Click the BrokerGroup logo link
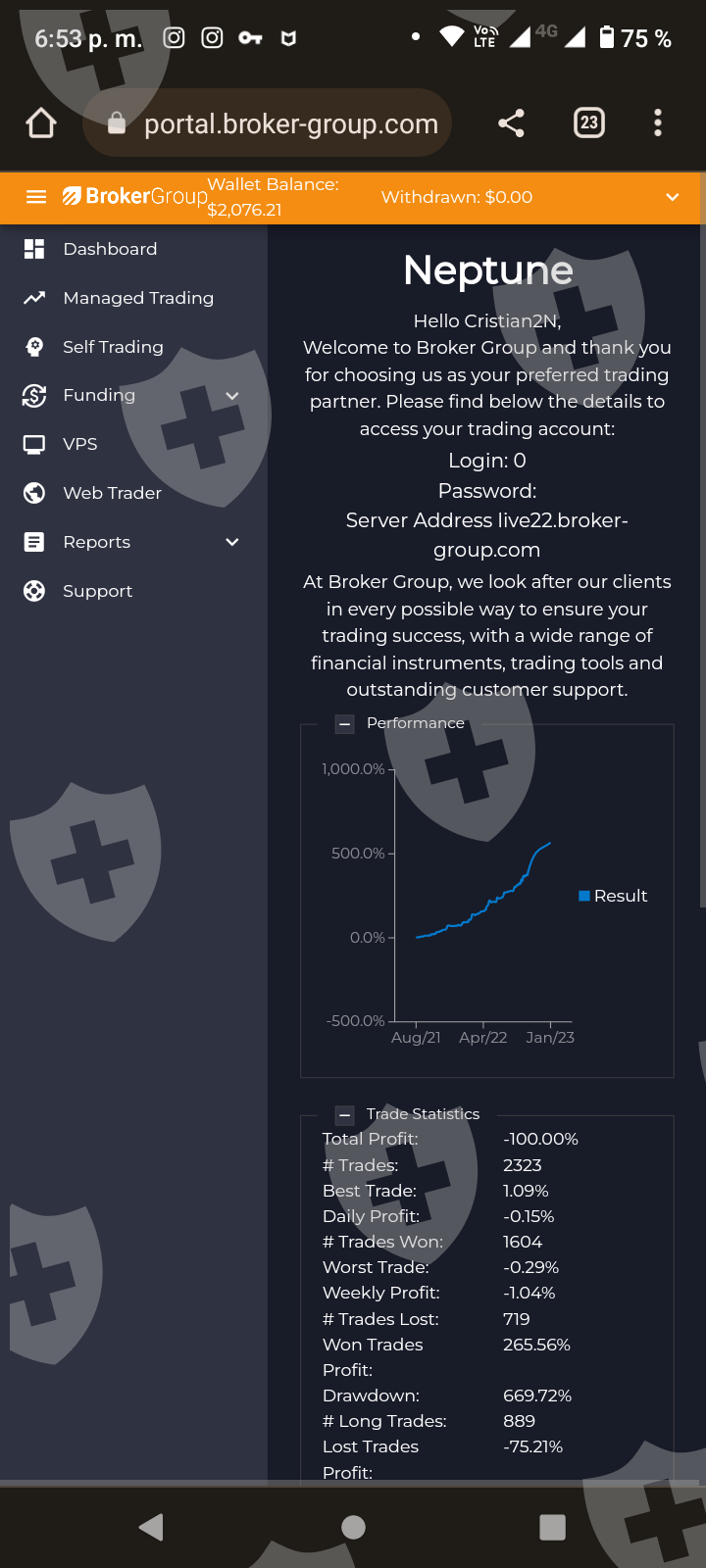 [x=135, y=196]
